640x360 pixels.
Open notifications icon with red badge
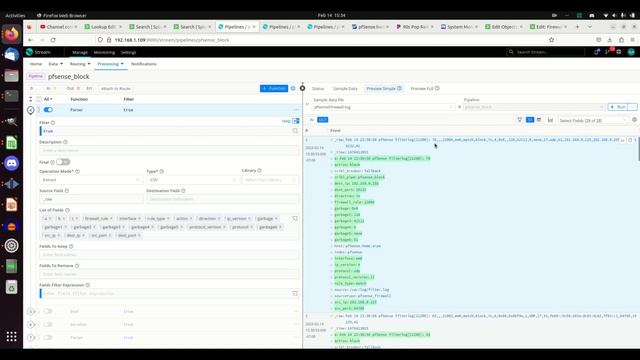click(608, 51)
